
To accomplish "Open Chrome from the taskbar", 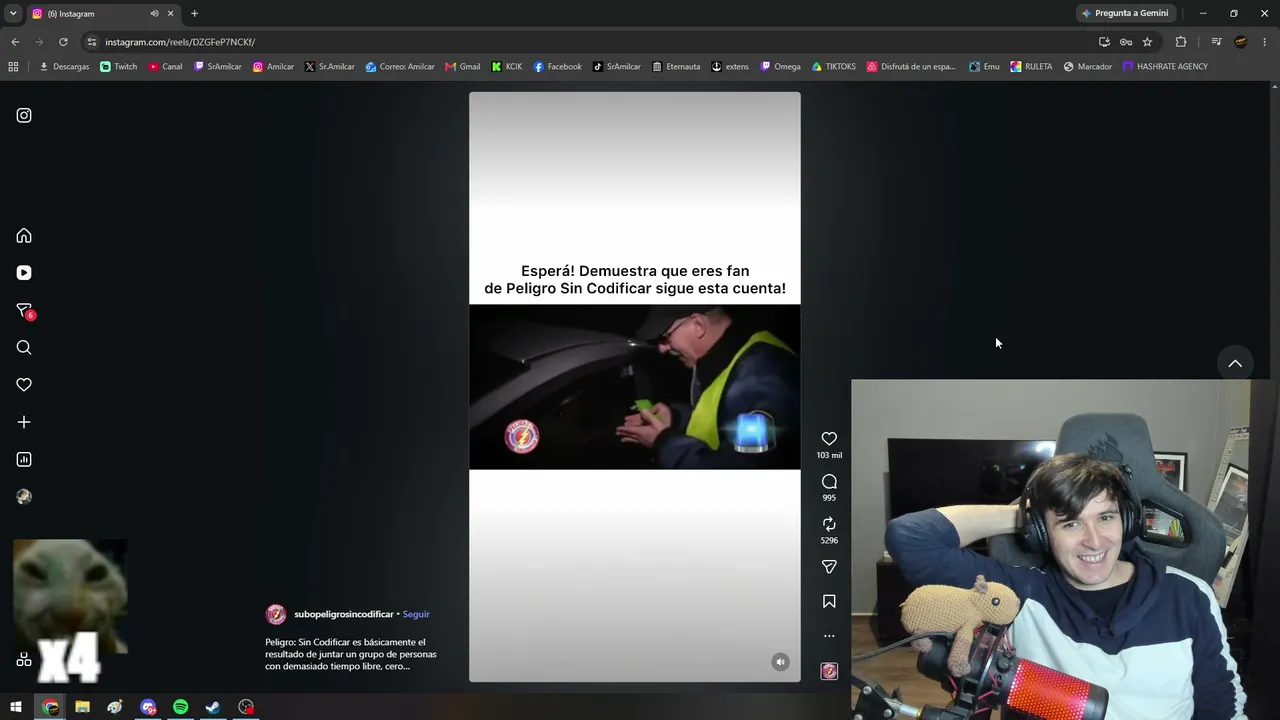I will tap(50, 707).
